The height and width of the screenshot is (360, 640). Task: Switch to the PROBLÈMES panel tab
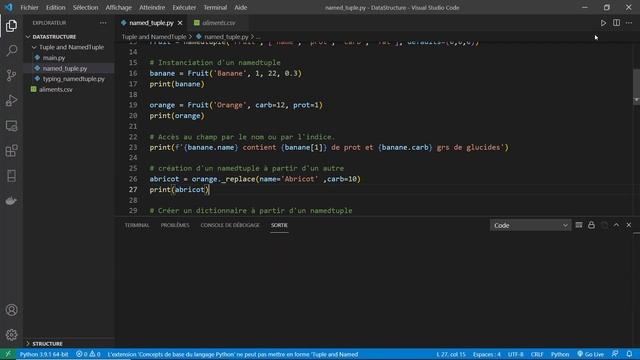click(x=175, y=225)
